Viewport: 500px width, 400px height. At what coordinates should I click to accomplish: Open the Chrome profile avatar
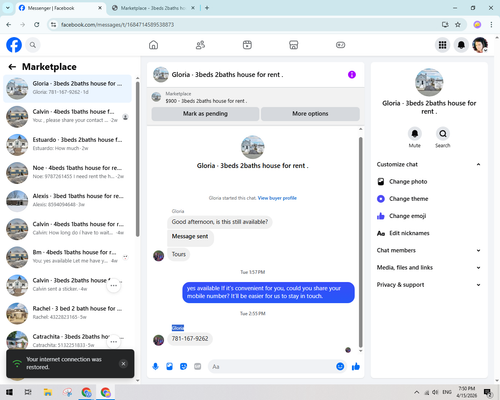[x=477, y=25]
